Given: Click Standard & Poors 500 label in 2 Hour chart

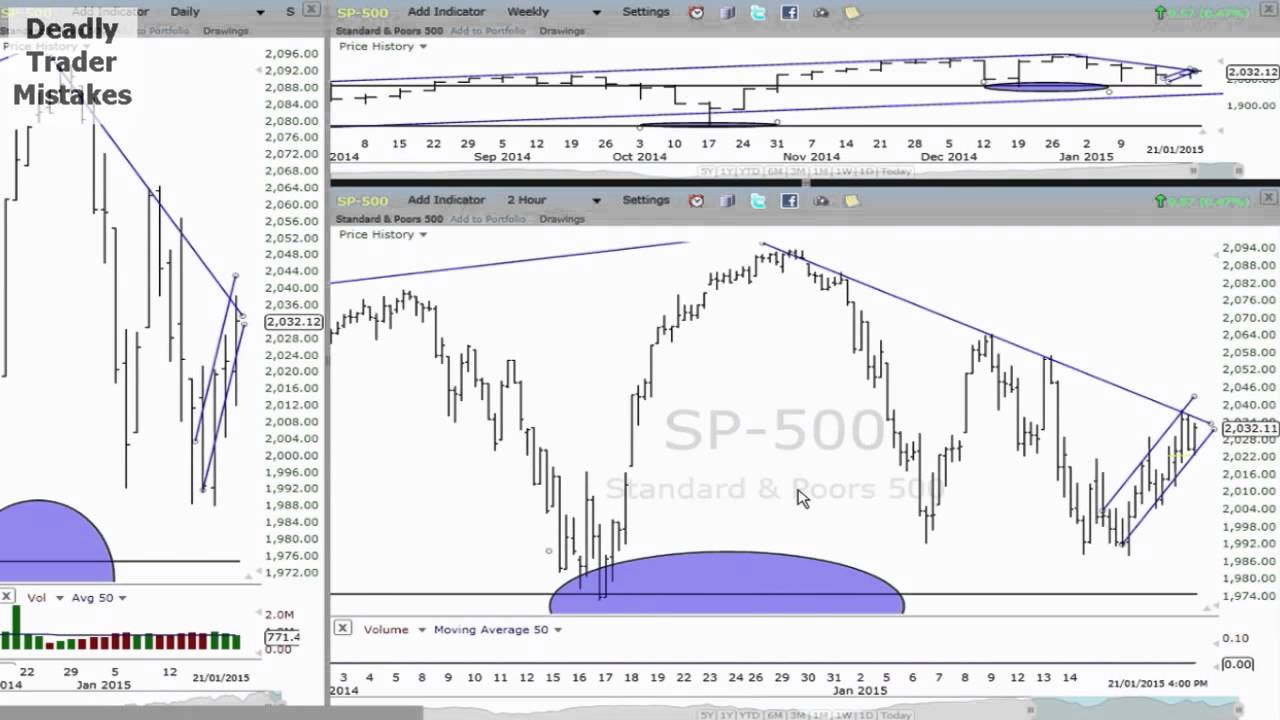Looking at the screenshot, I should tap(389, 219).
